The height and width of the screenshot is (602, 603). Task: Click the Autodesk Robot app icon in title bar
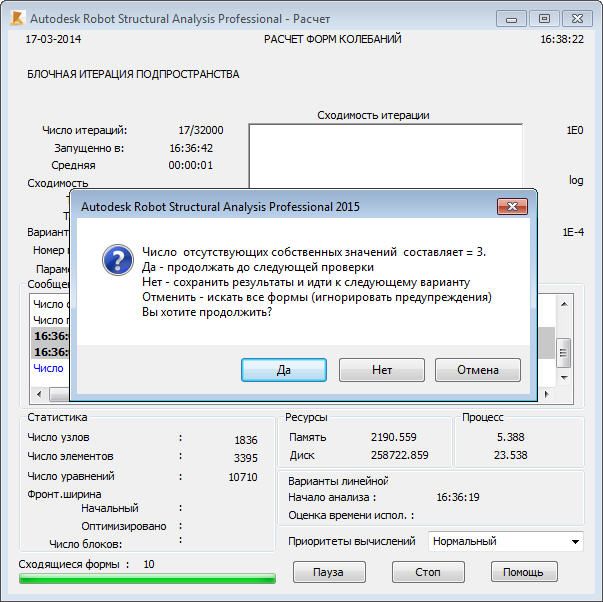pos(17,18)
